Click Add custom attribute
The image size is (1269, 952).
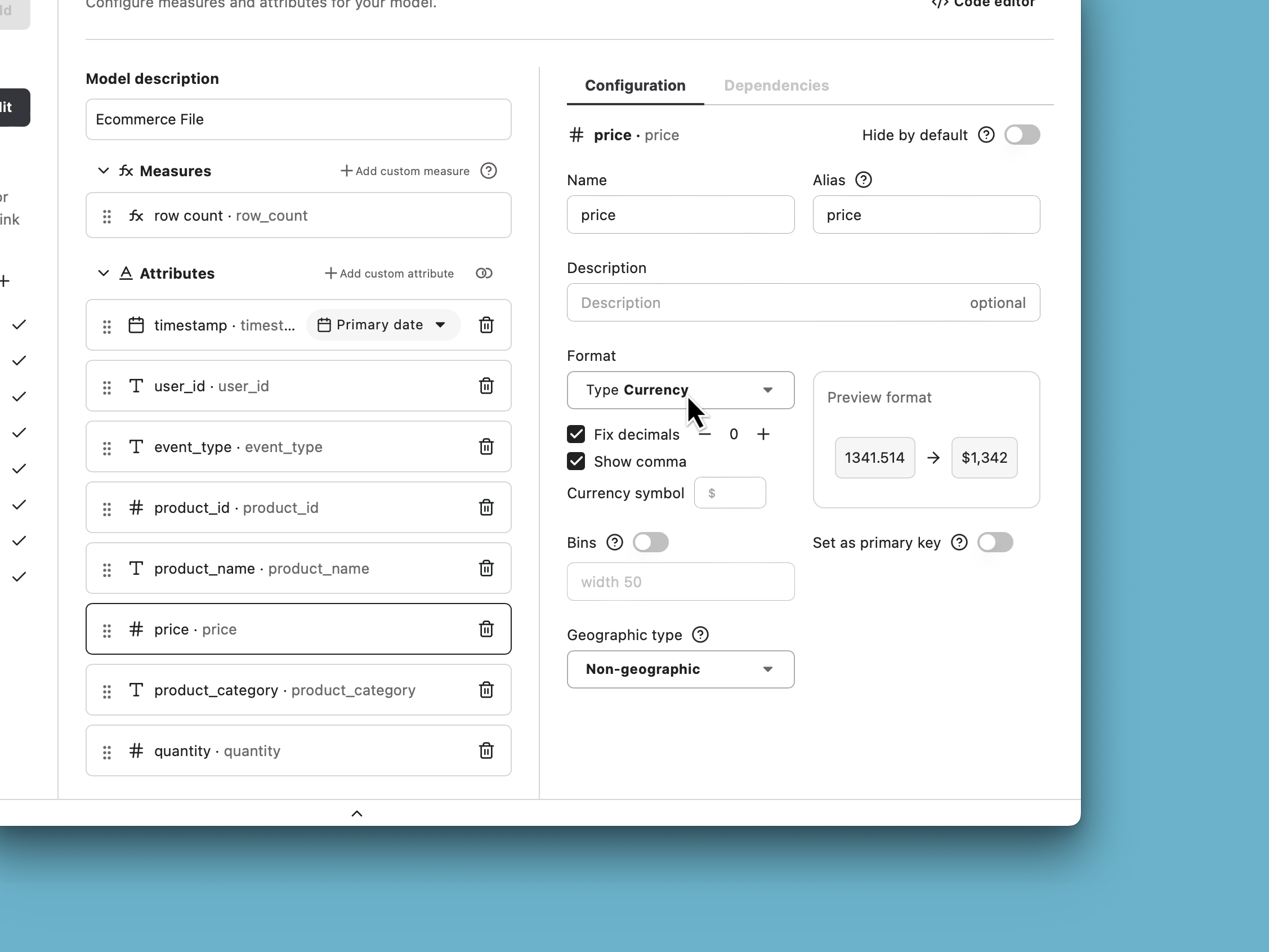click(x=389, y=273)
